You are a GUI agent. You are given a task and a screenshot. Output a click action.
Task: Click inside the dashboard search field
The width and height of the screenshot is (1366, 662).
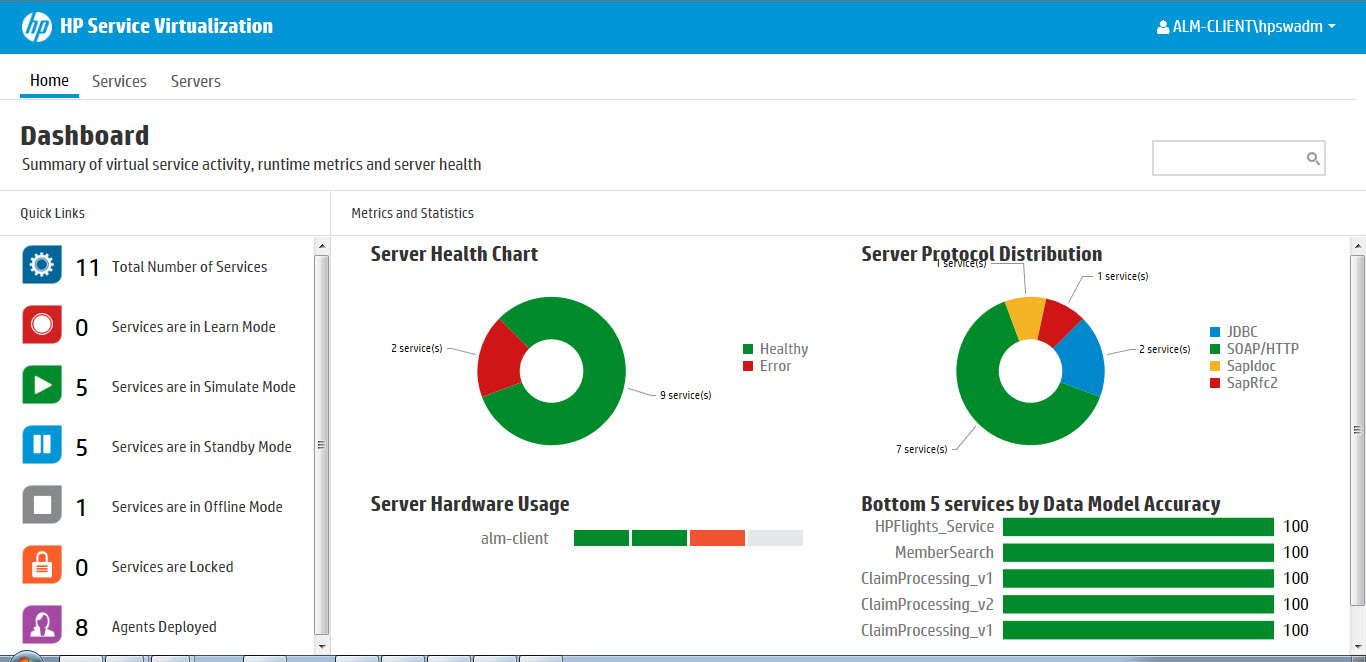point(1239,158)
